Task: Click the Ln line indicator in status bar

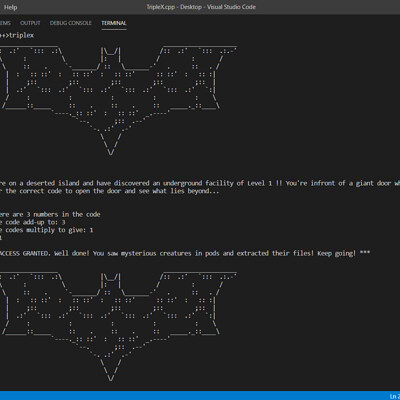Action: (395, 396)
